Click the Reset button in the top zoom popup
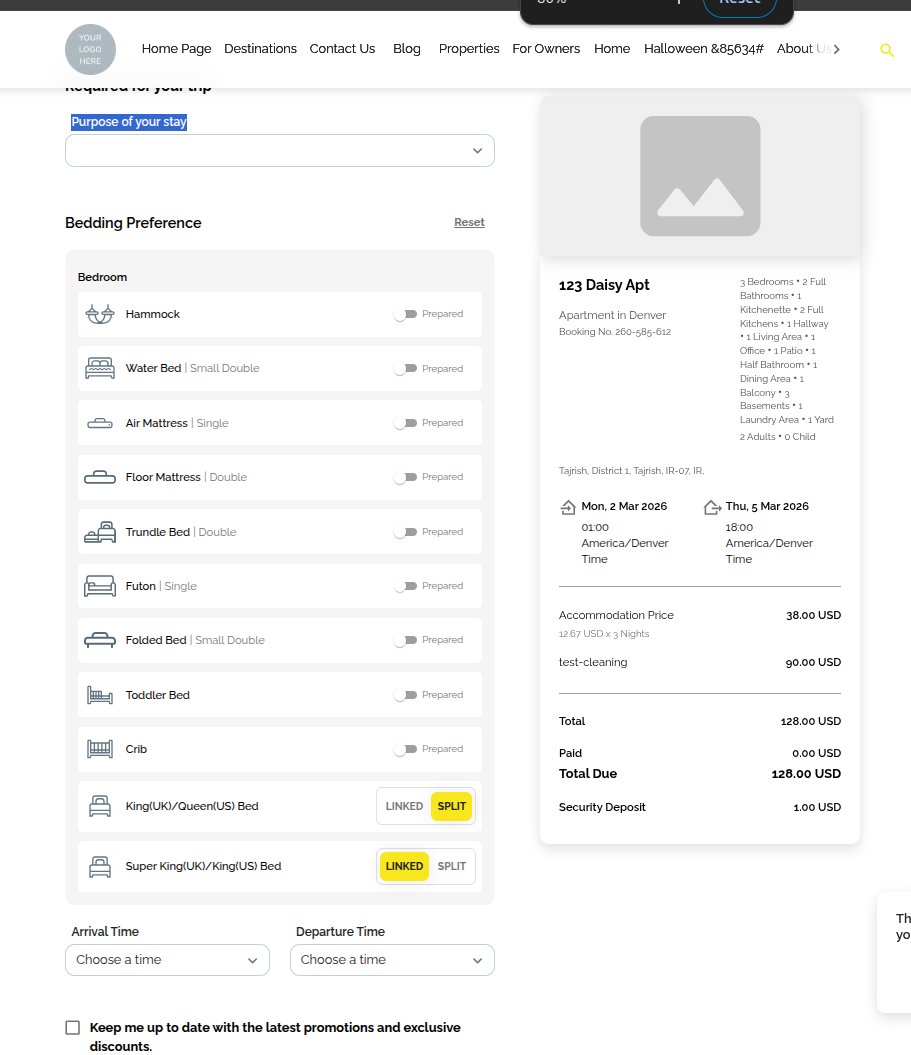The height and width of the screenshot is (1055, 911). pyautogui.click(x=740, y=4)
